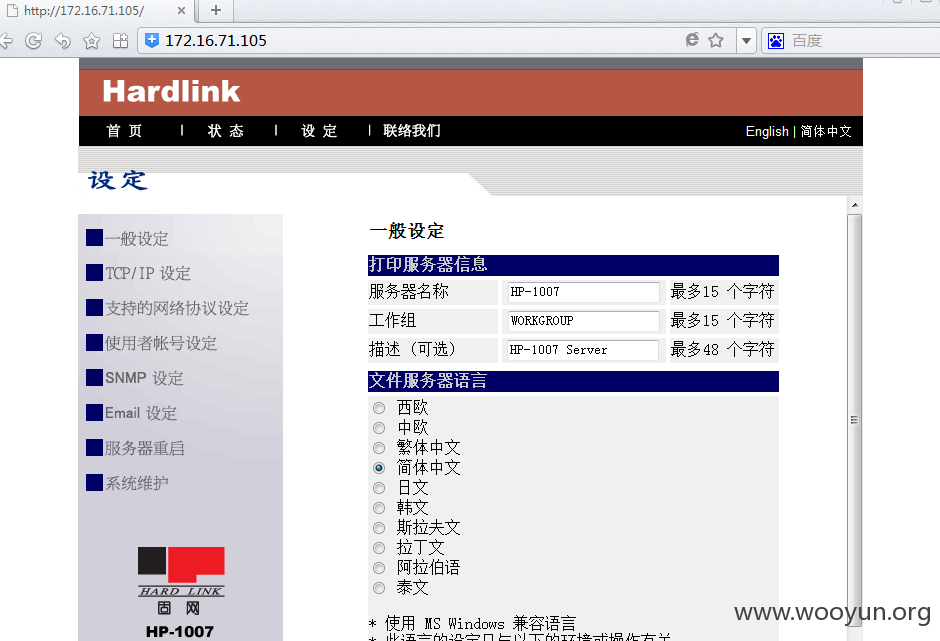This screenshot has width=940, height=641.
Task: Select the 西欧 language radio button
Action: pos(379,408)
